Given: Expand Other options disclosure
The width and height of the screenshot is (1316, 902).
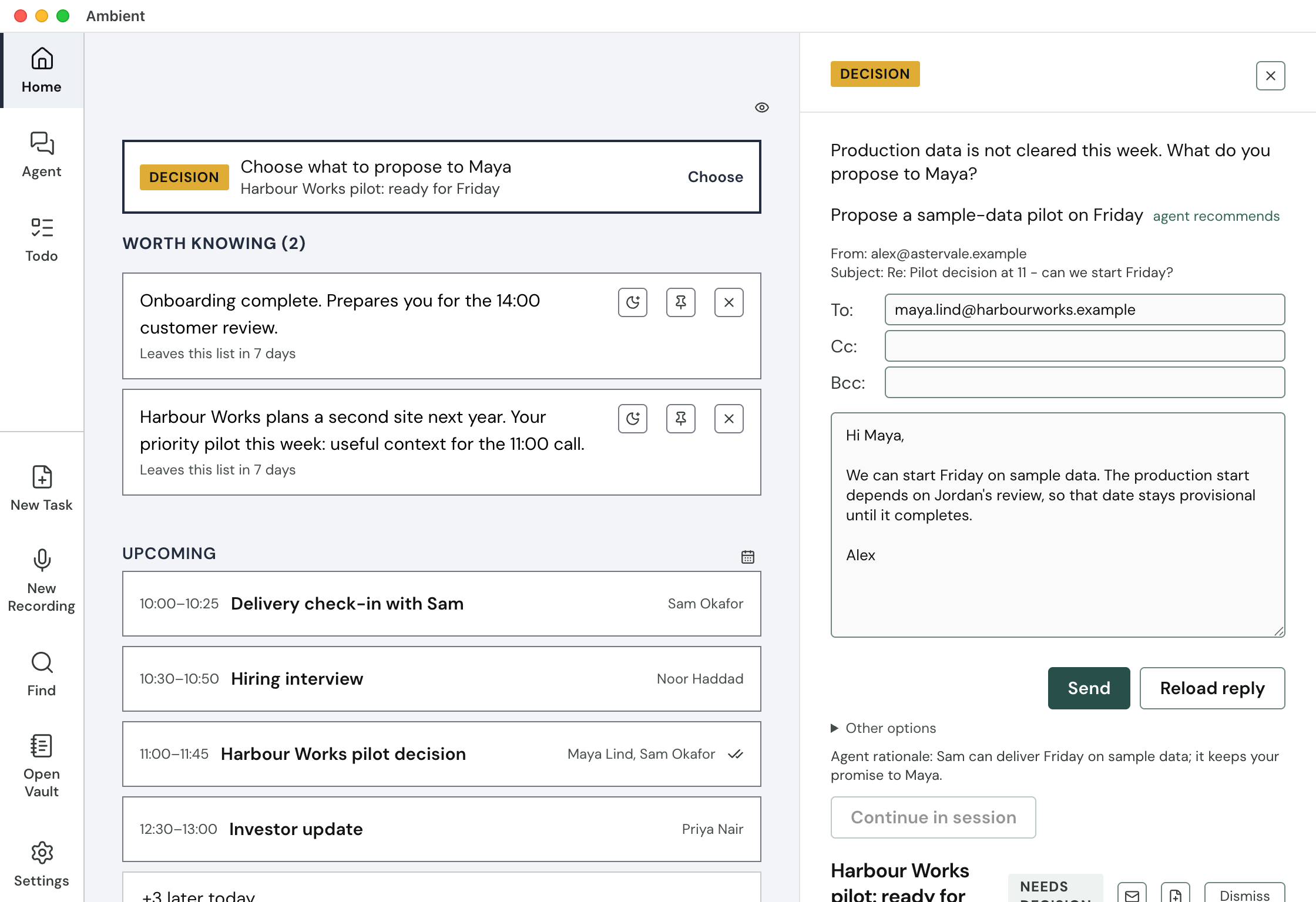Looking at the screenshot, I should click(883, 728).
